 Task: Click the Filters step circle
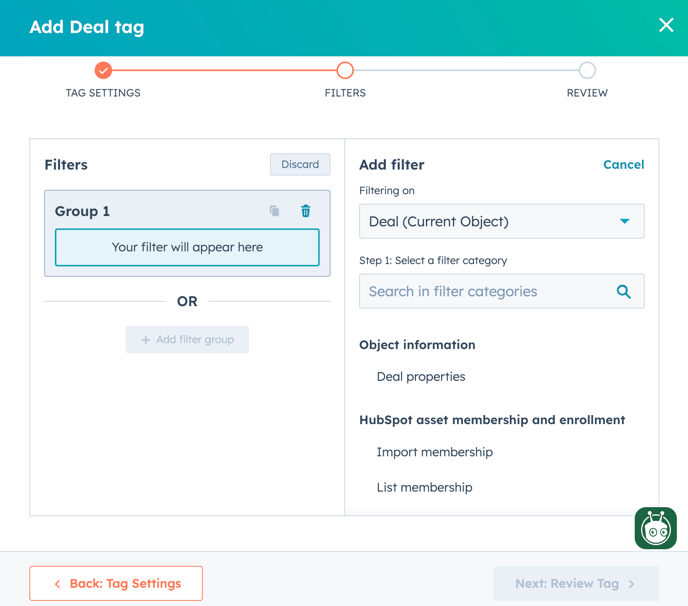point(345,70)
